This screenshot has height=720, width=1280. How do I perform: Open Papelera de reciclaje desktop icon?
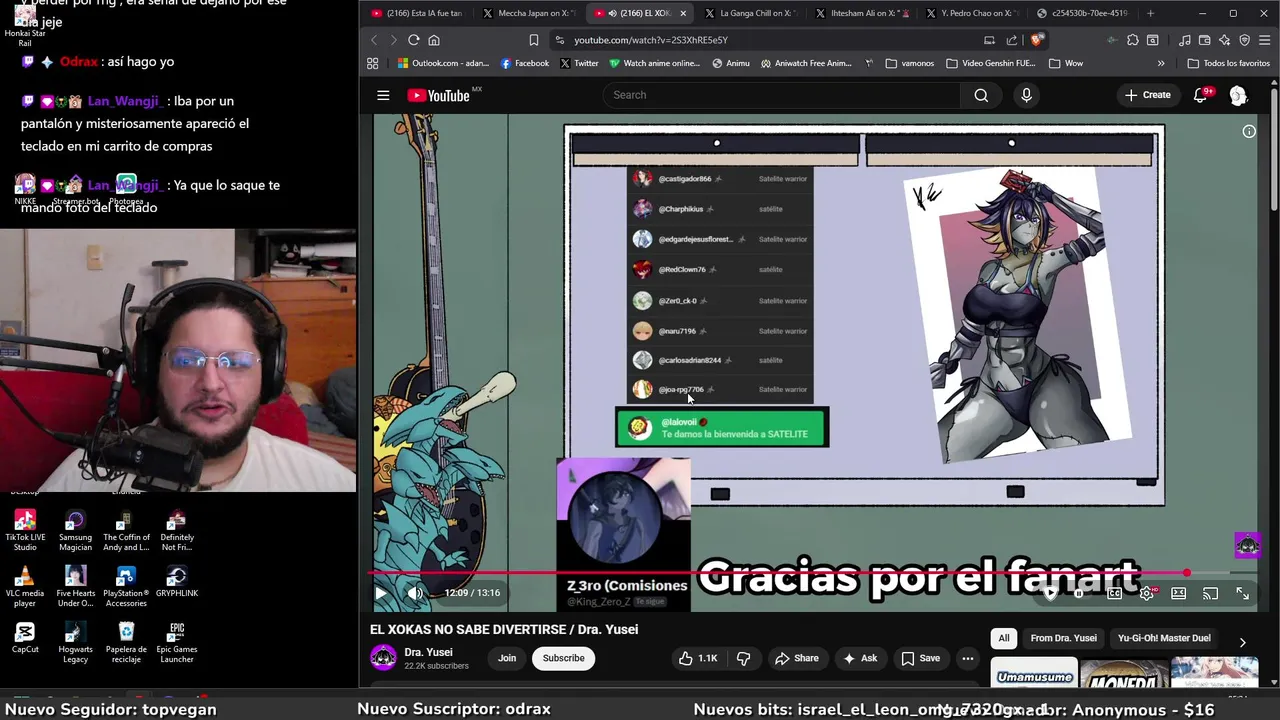(126, 642)
